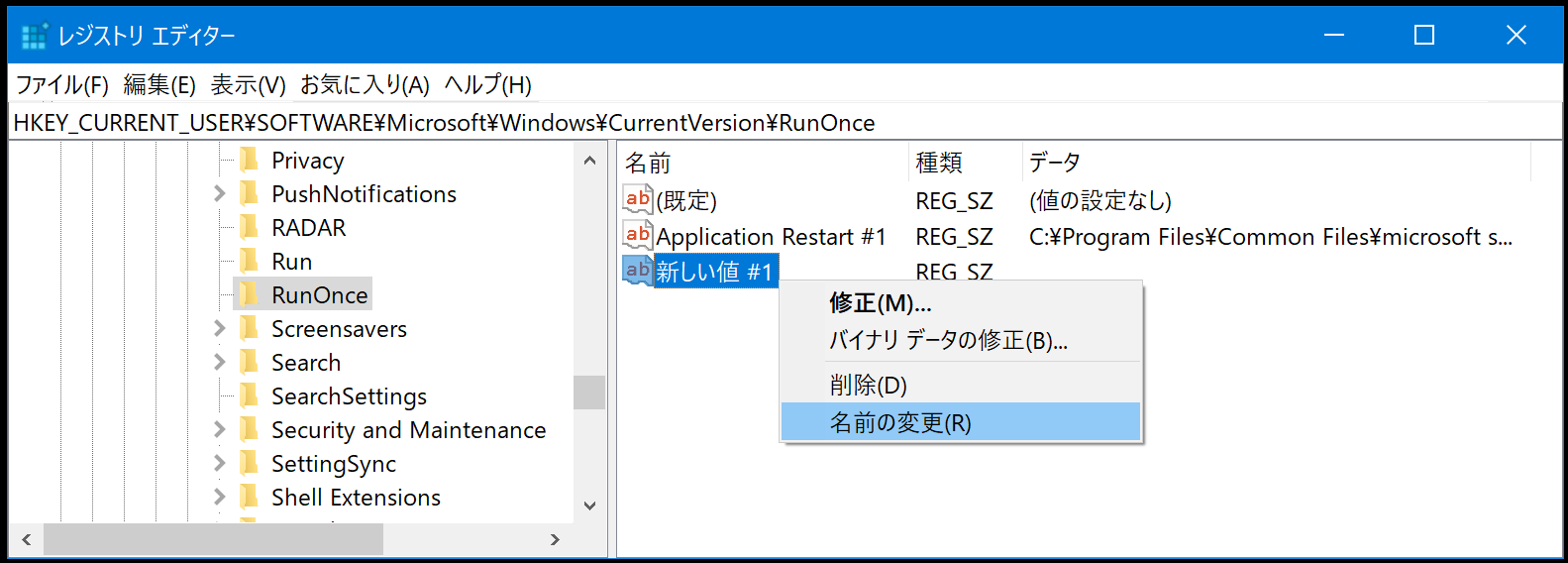Select the Search key label
The image size is (1568, 563).
pos(306,362)
